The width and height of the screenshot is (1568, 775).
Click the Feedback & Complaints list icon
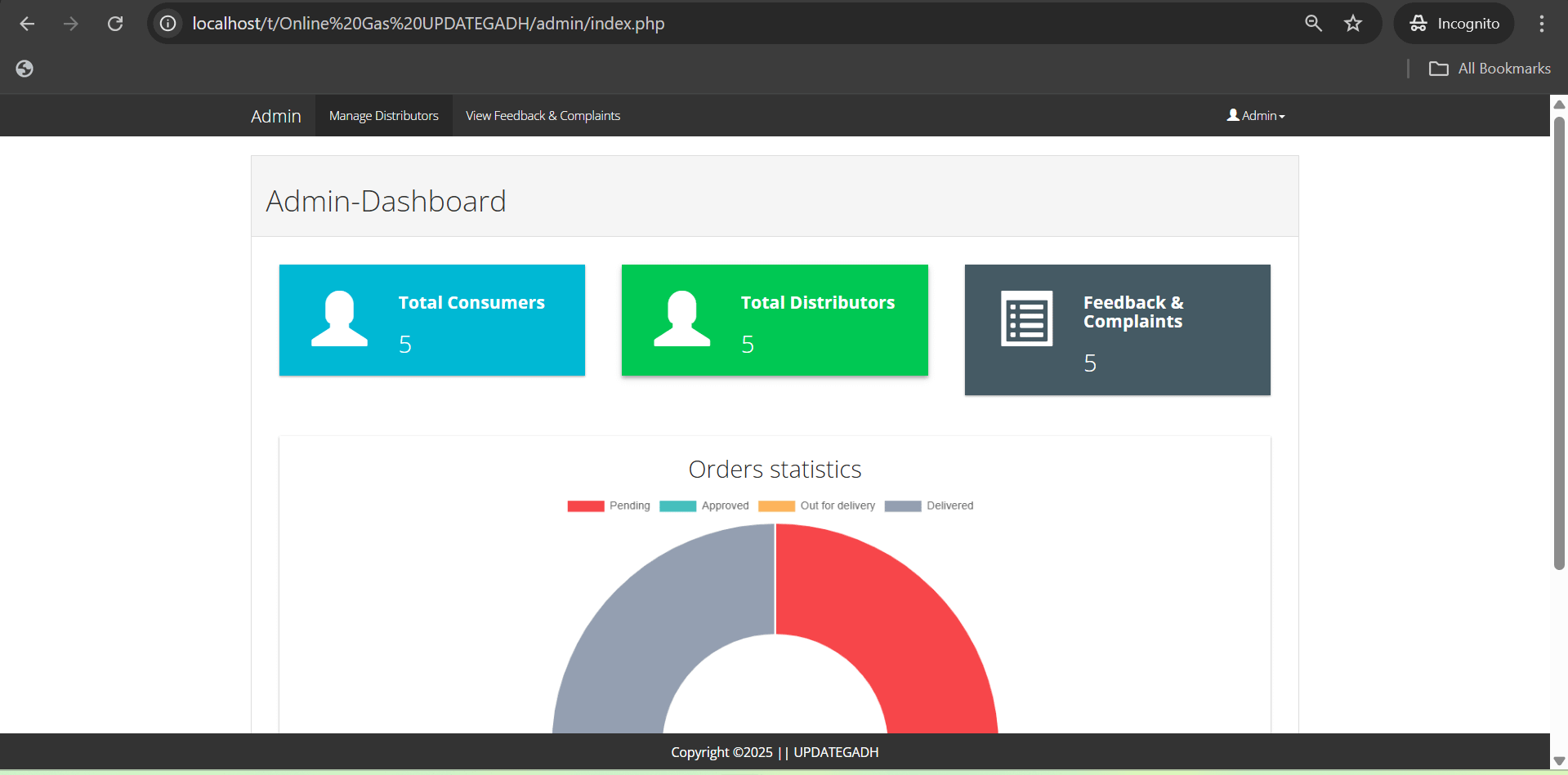1026,319
